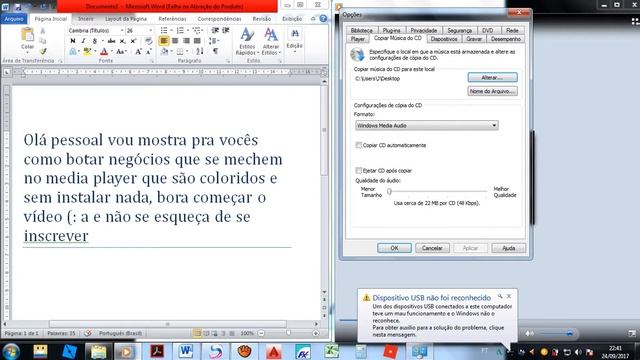Open the borders dropdown in paragraph group

pyautogui.click(x=187, y=51)
